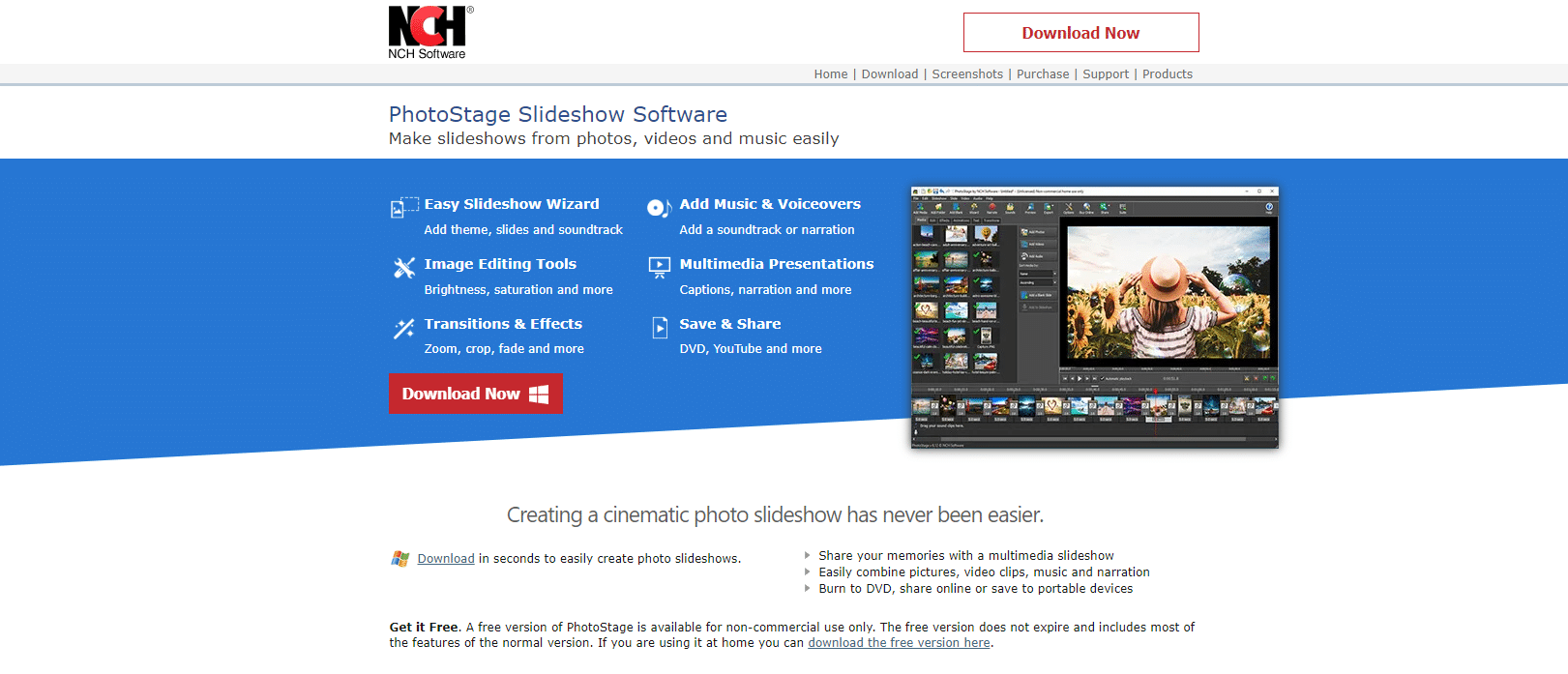1568x674 pixels.
Task: Open the Purchase navigation link
Action: (1043, 74)
